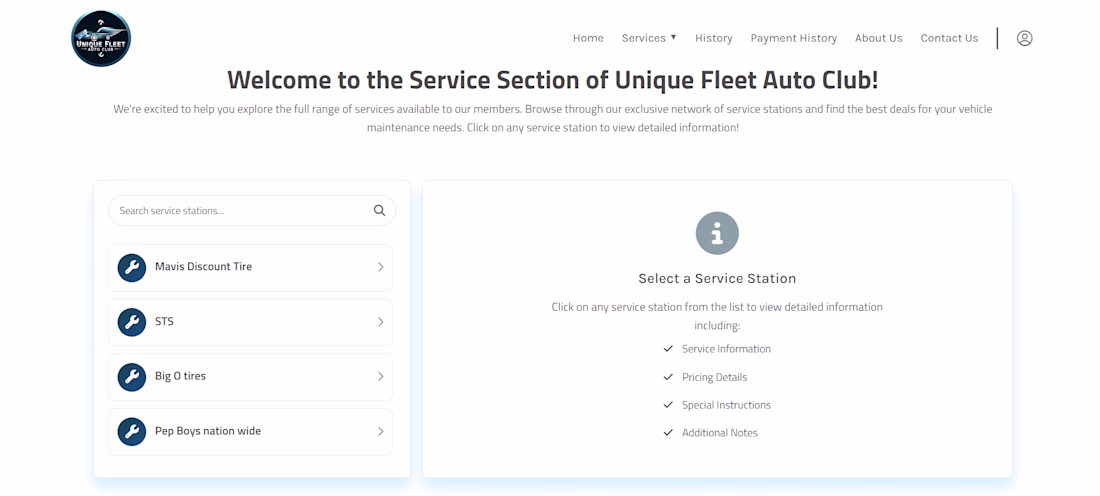Viewport: 1100px width, 496px height.
Task: Click the checkmark next to Pricing Details
Action: point(668,377)
